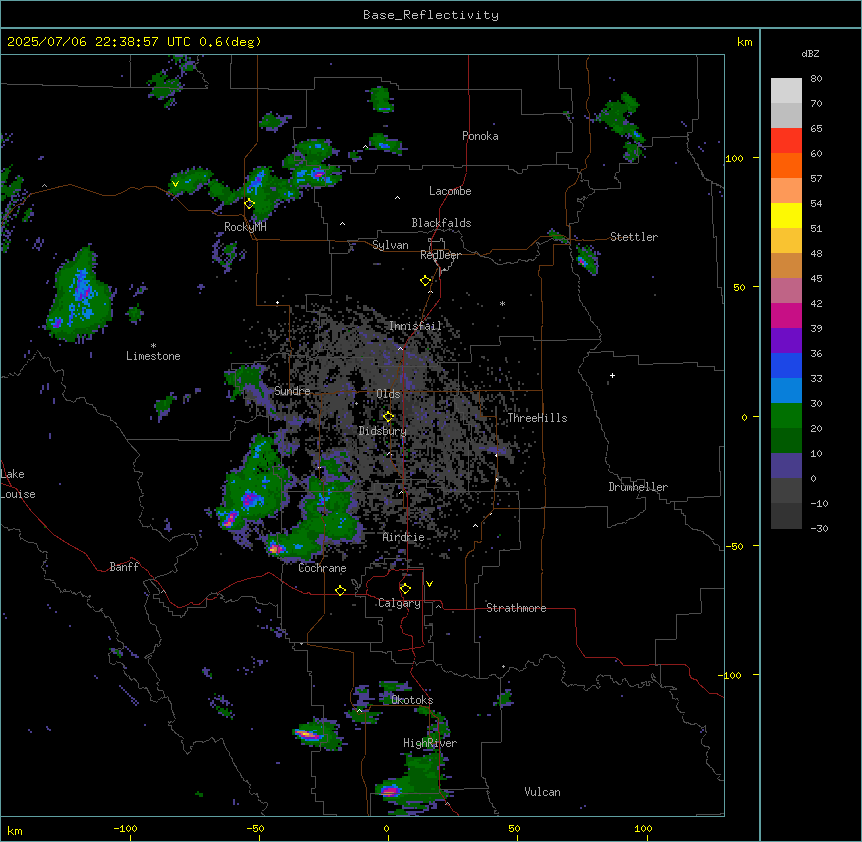Click the yellow diamond marker above RockyMH
The image size is (862, 842).
[249, 204]
